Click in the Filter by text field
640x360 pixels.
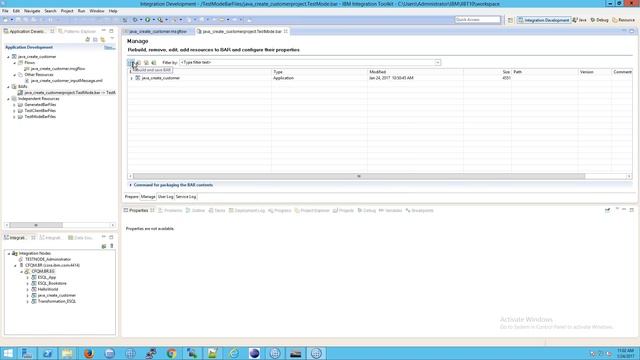point(307,62)
